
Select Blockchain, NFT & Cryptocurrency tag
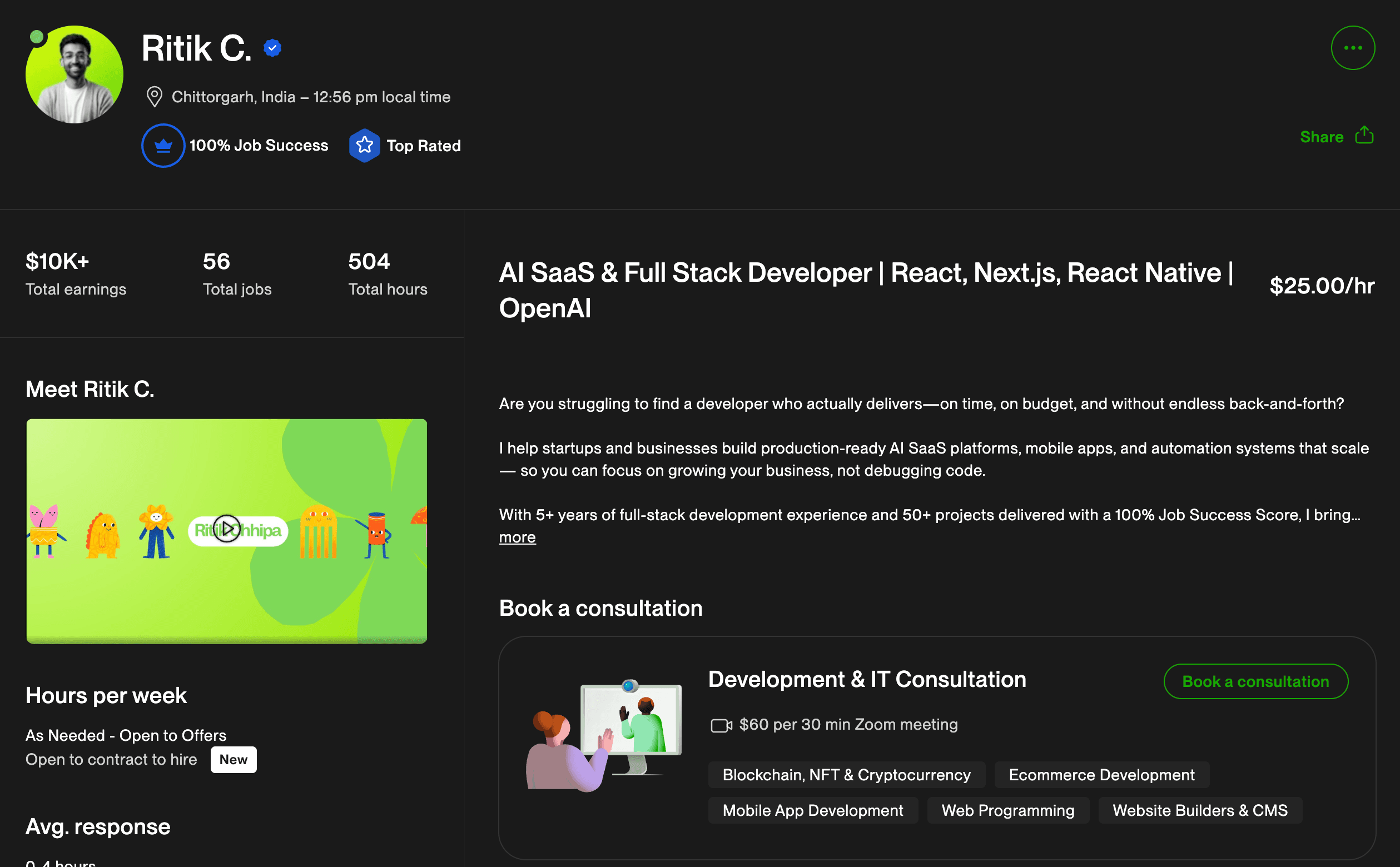[x=847, y=775]
